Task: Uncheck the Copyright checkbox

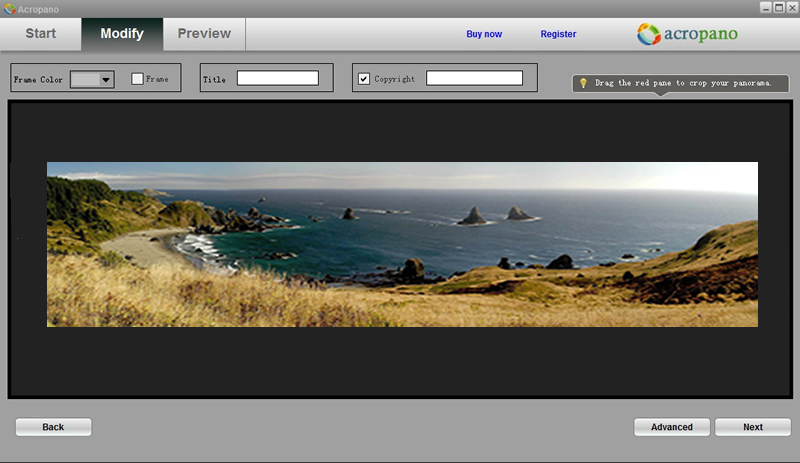Action: (364, 79)
